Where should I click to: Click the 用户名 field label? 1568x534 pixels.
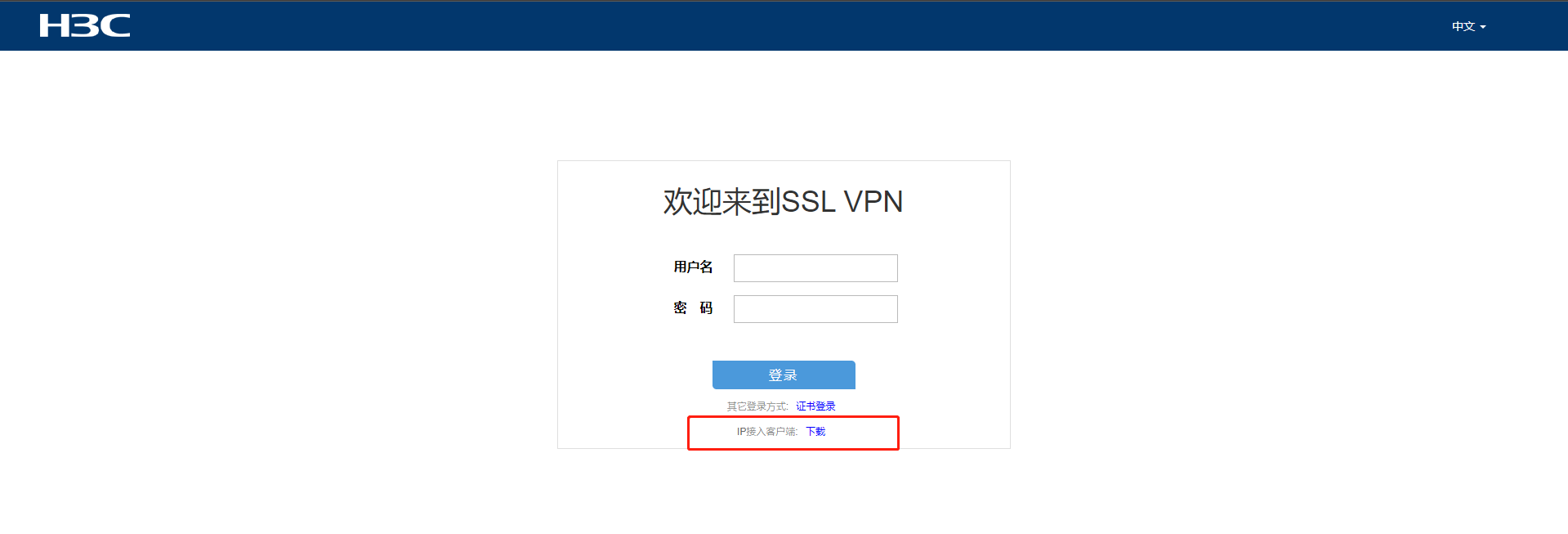pos(693,267)
